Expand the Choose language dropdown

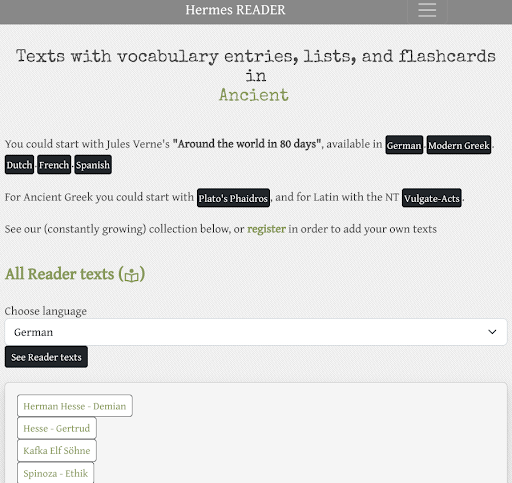click(x=256, y=332)
